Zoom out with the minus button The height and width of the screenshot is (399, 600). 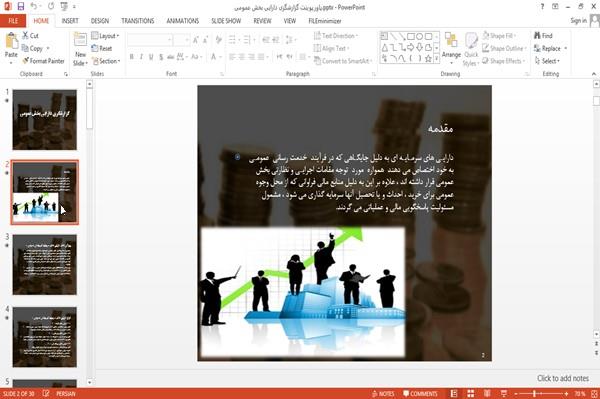pos(516,394)
